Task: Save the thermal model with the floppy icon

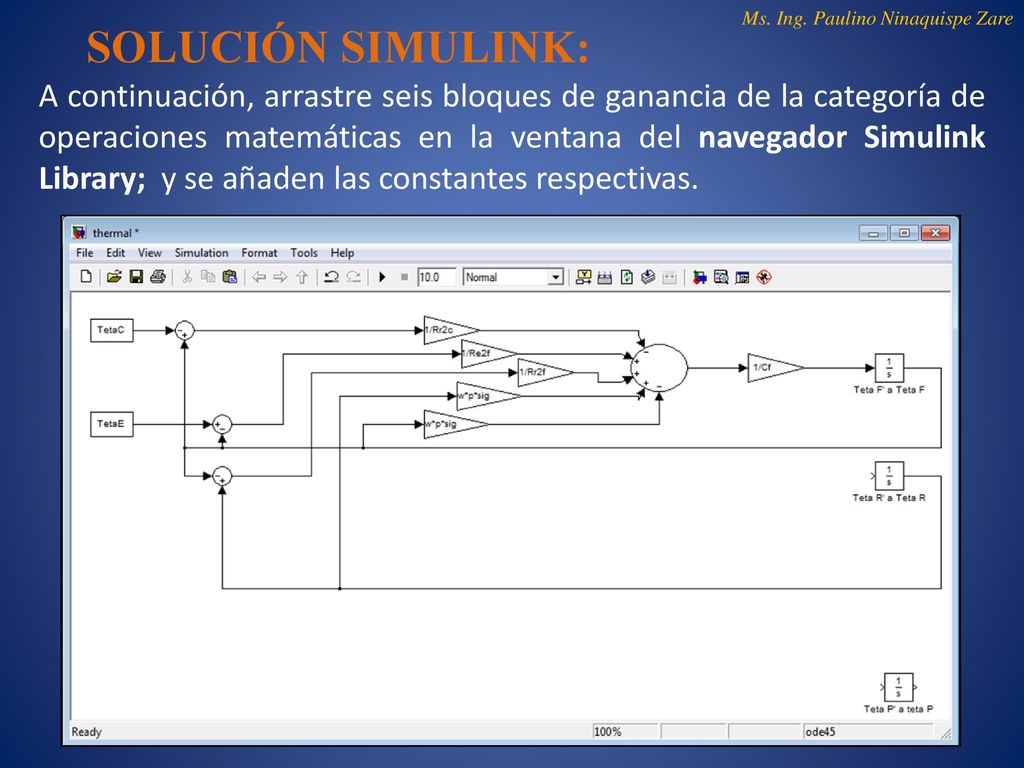Action: point(136,277)
